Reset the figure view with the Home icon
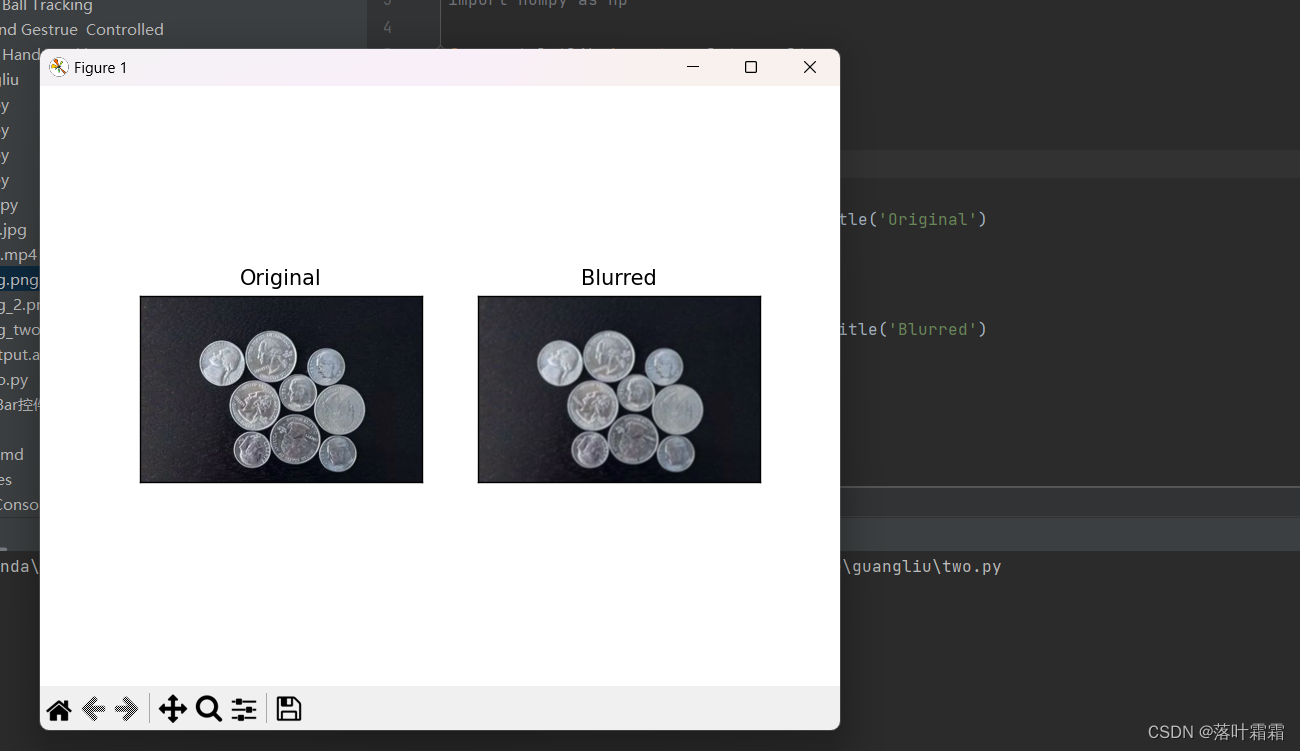Viewport: 1300px width, 751px height. pyautogui.click(x=59, y=710)
